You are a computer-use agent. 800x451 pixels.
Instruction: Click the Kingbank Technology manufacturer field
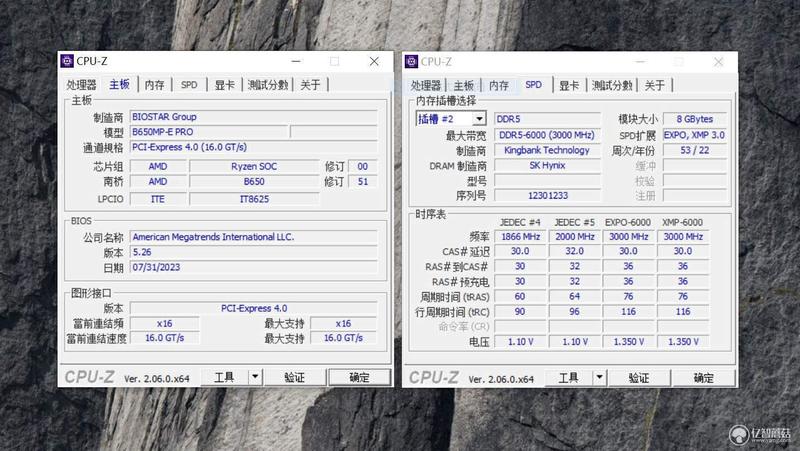pos(547,150)
